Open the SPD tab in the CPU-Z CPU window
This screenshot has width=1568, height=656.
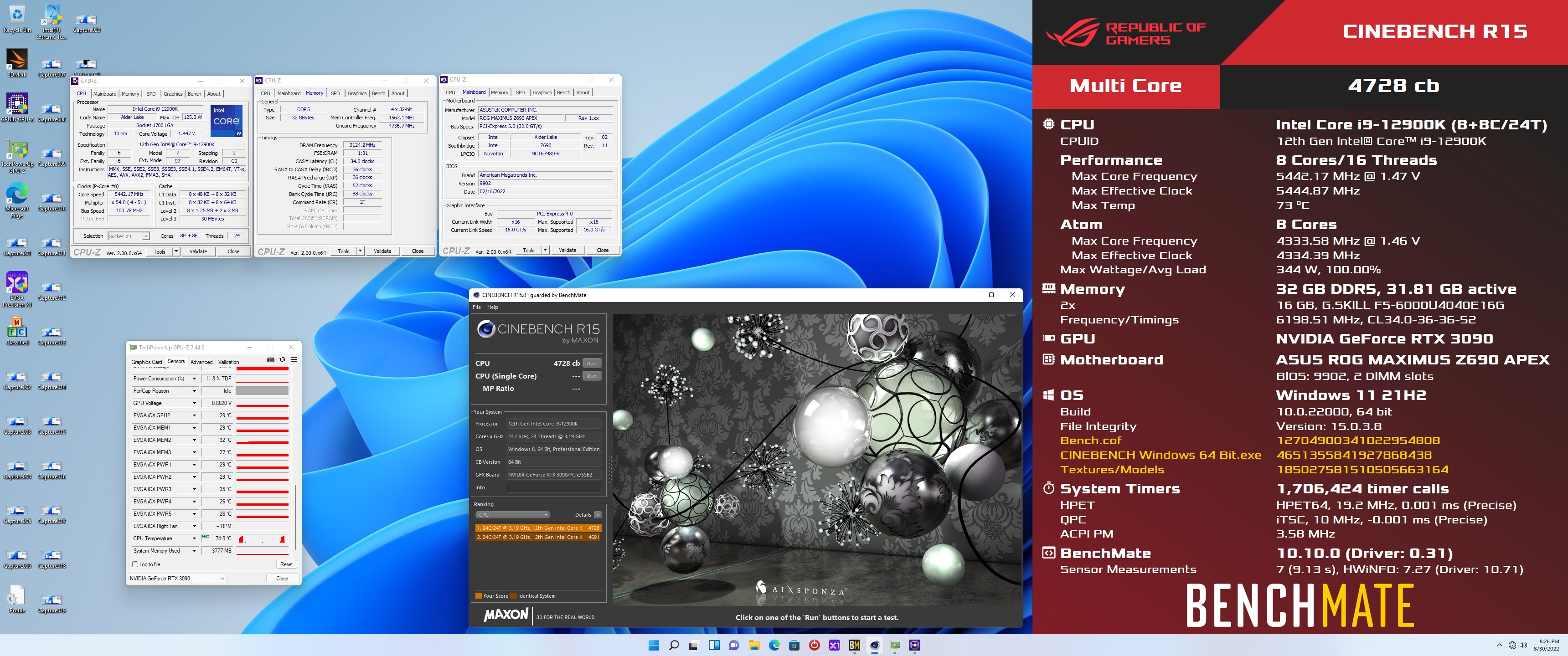pyautogui.click(x=151, y=94)
